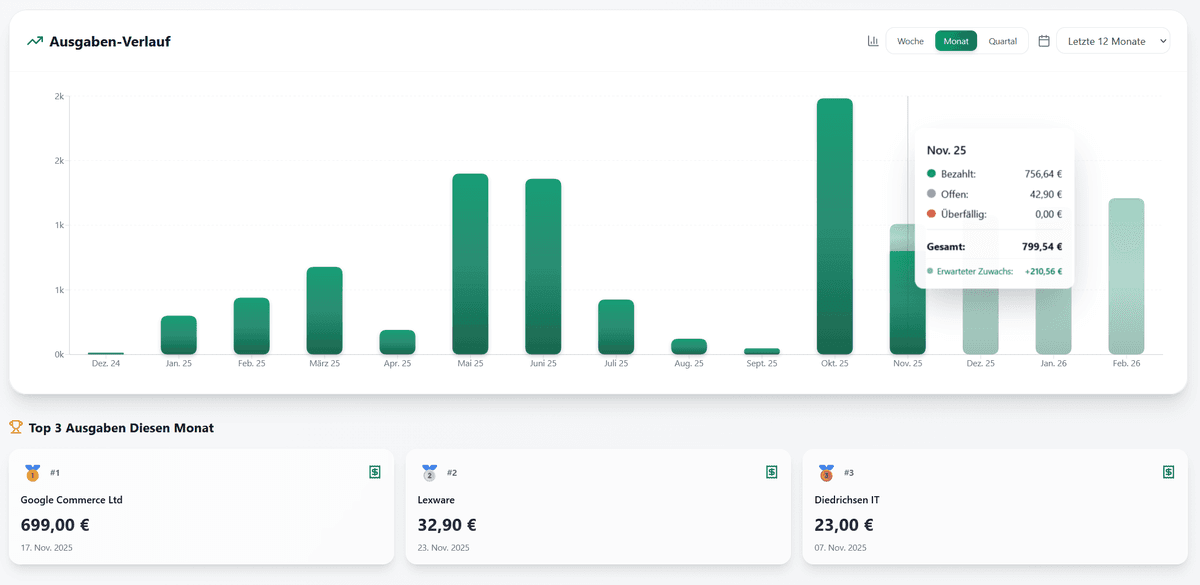Switch to the Woche view
Viewport: 1200px width, 585px height.
click(910, 41)
